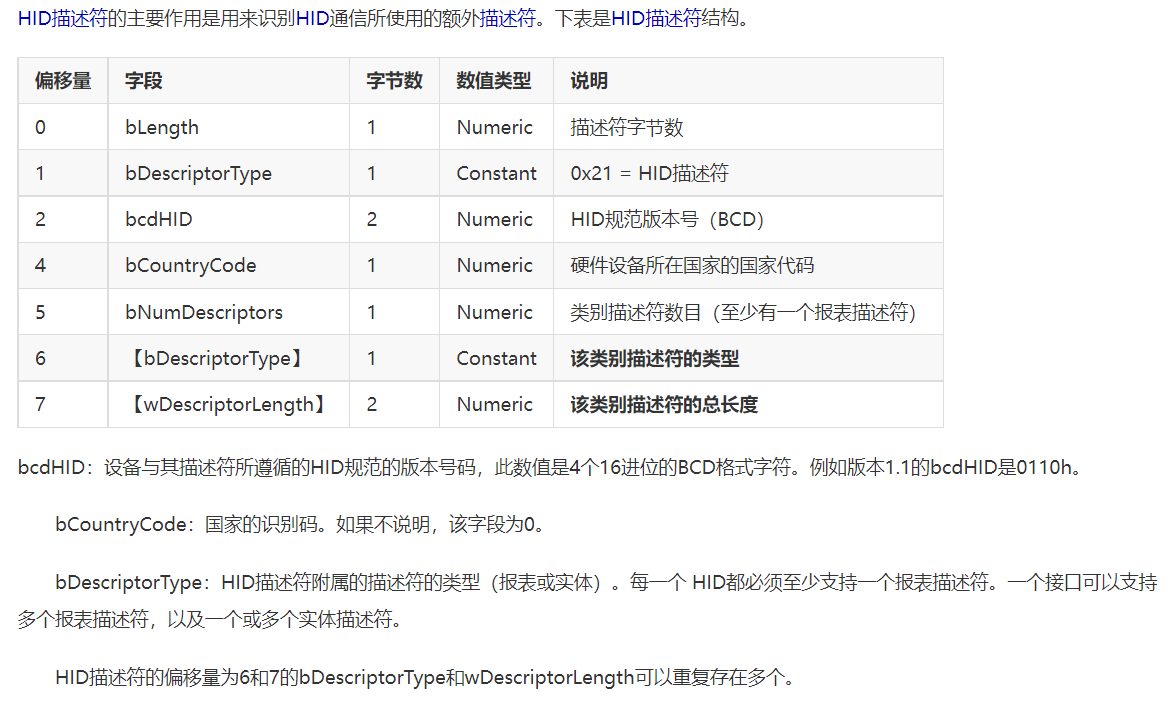The image size is (1169, 711).
Task: Click the bcdHID field cell in table
Action: pos(158,219)
